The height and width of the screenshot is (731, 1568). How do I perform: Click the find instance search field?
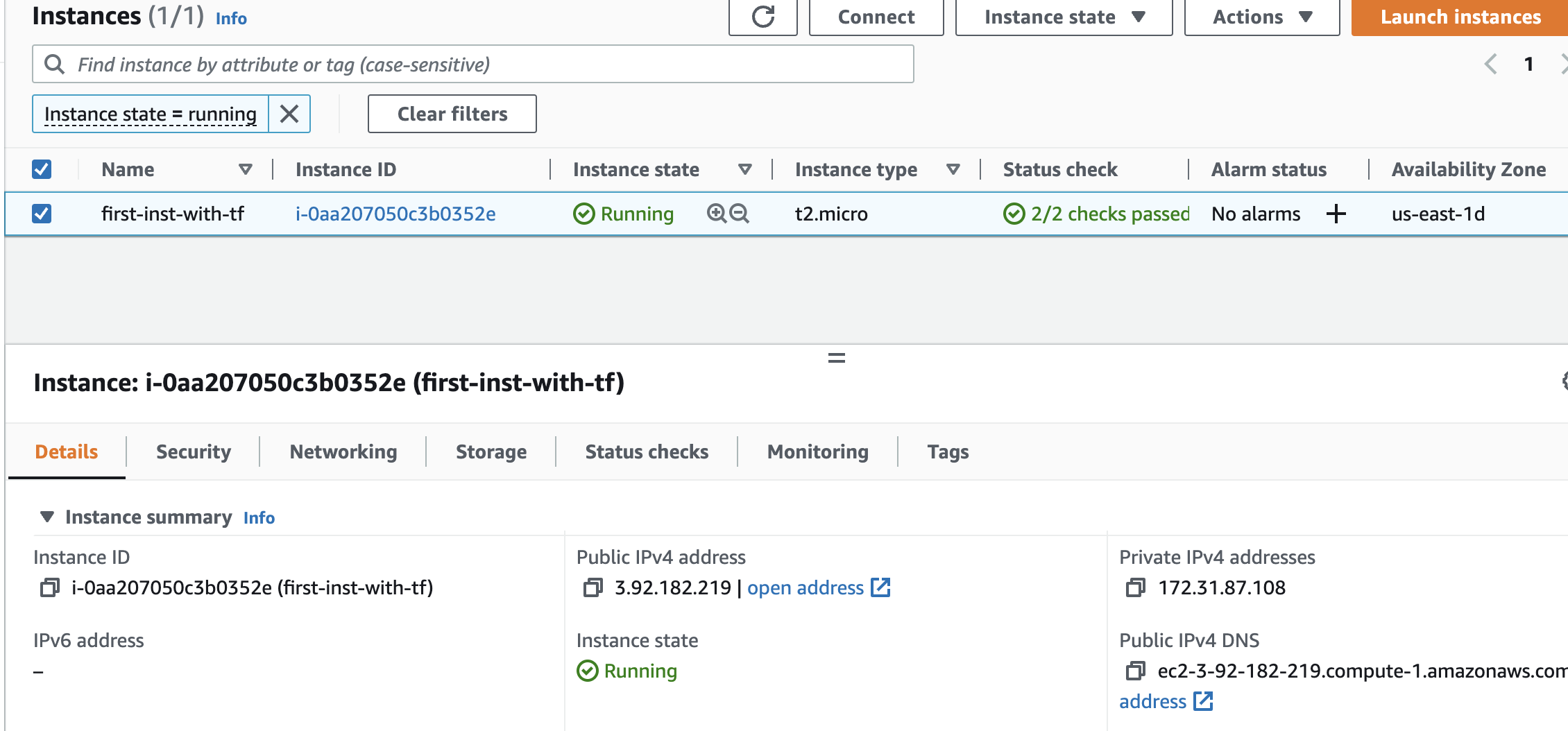click(486, 64)
